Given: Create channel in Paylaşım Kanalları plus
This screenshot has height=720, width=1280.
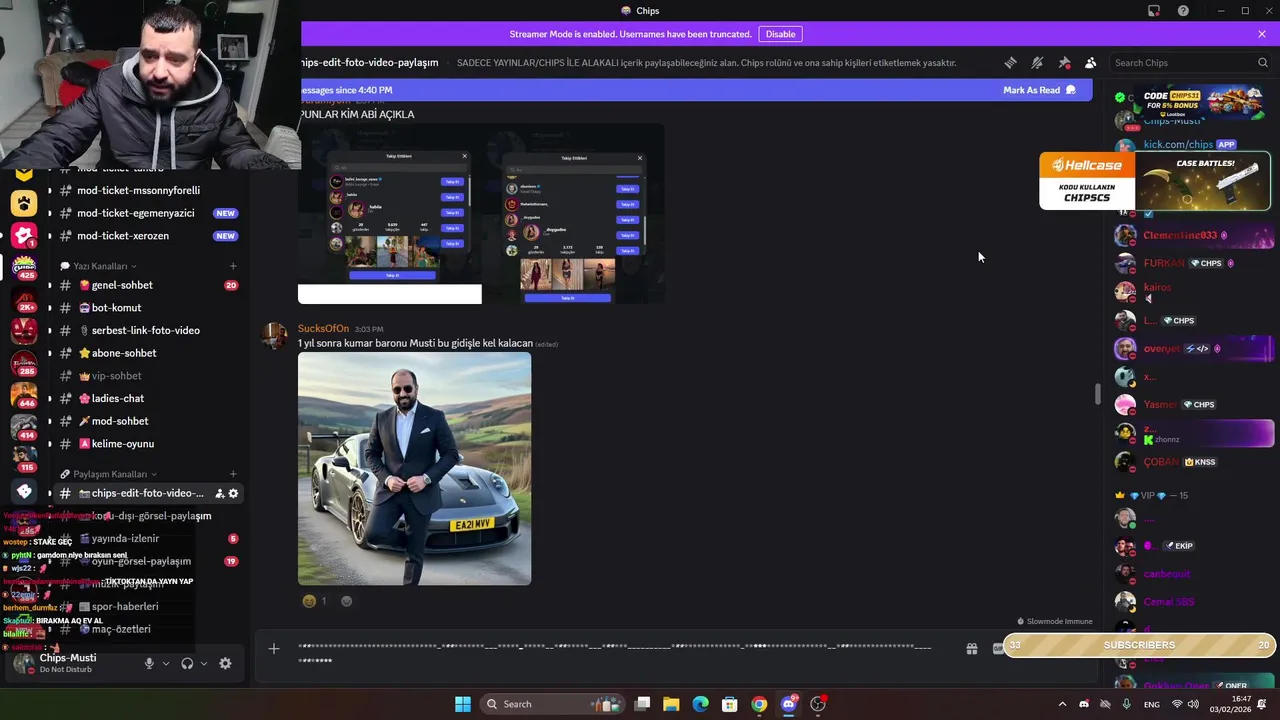Looking at the screenshot, I should pos(233,474).
